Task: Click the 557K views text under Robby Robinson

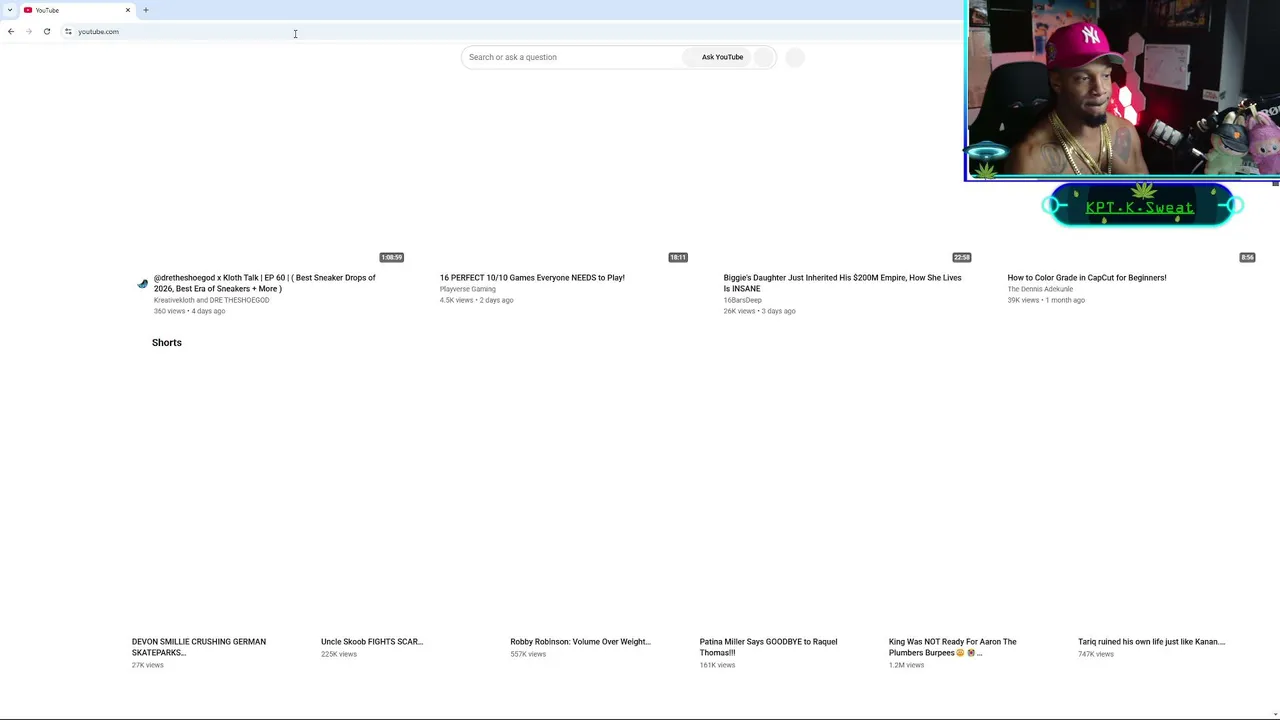Action: pos(528,654)
